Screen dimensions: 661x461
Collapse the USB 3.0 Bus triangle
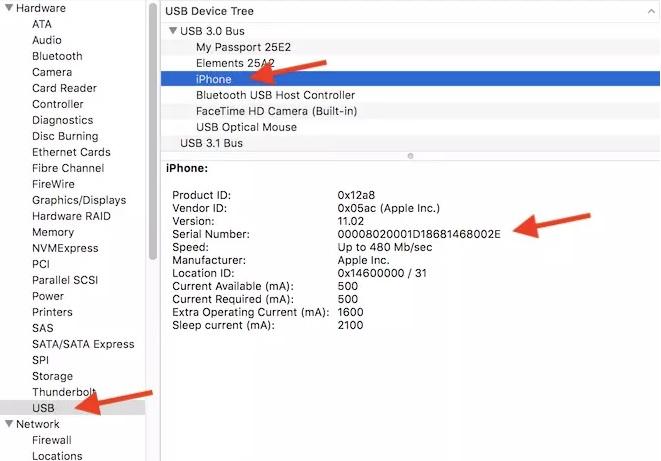172,31
